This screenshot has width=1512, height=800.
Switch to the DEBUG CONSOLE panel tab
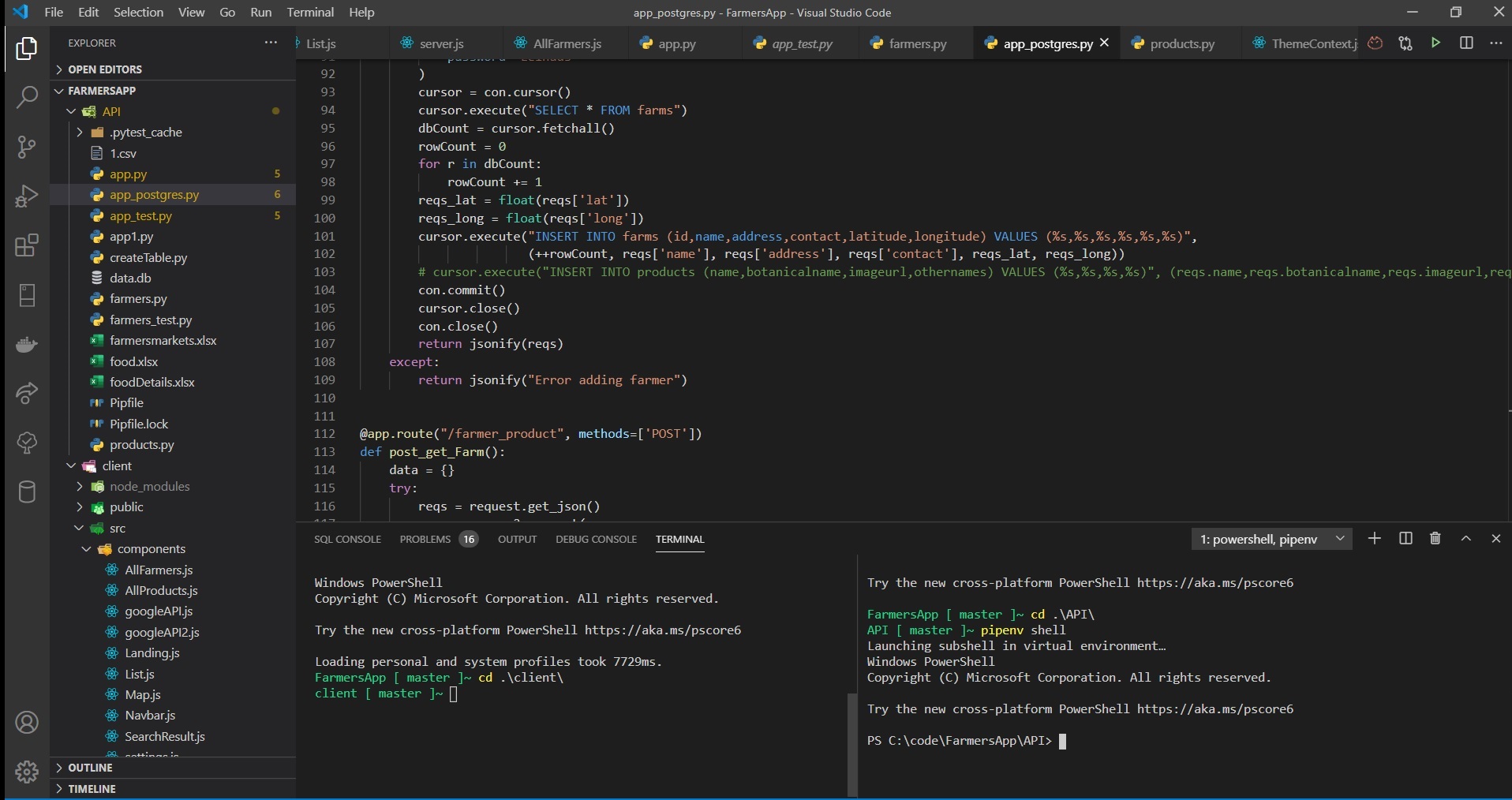596,539
